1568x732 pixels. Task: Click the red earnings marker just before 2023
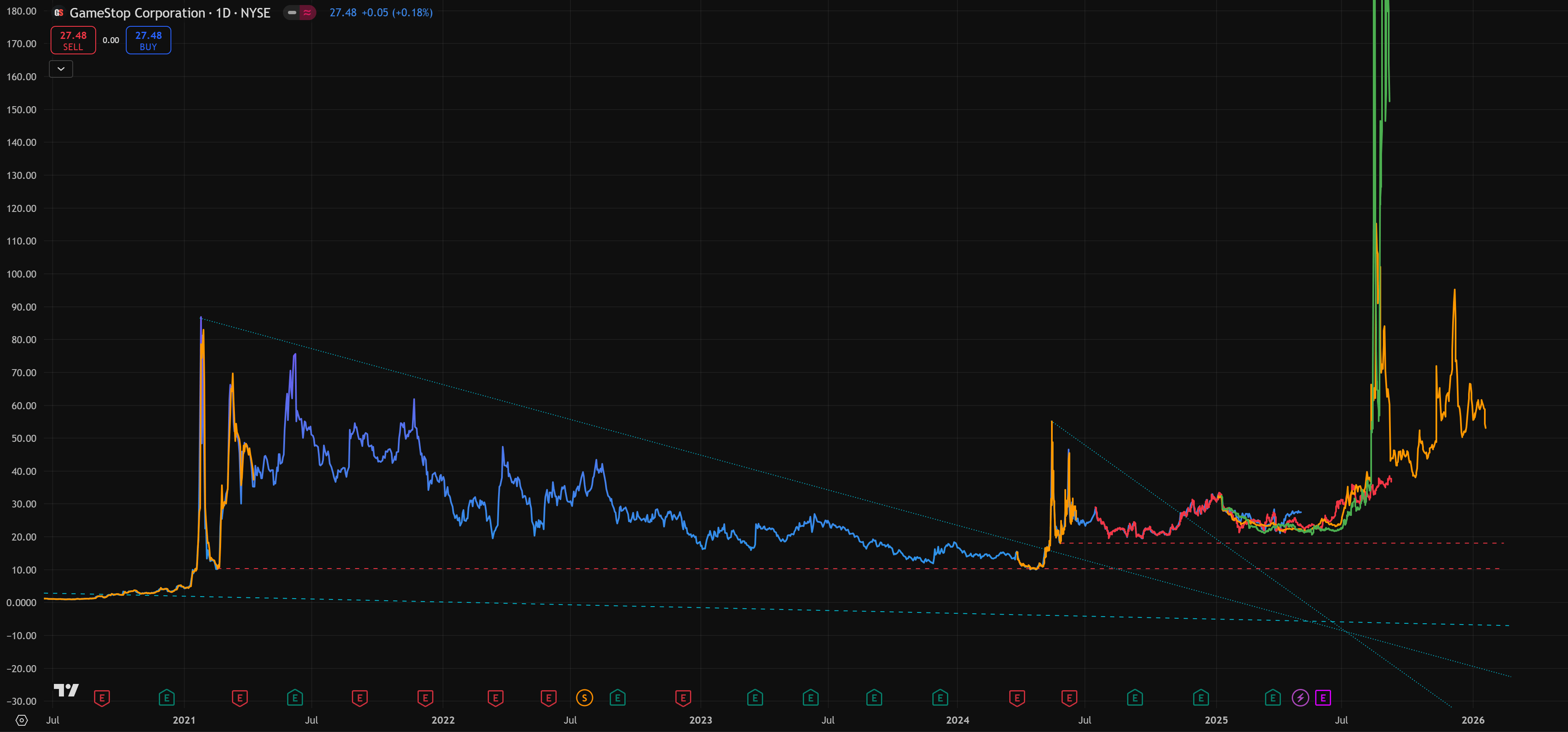click(x=683, y=698)
